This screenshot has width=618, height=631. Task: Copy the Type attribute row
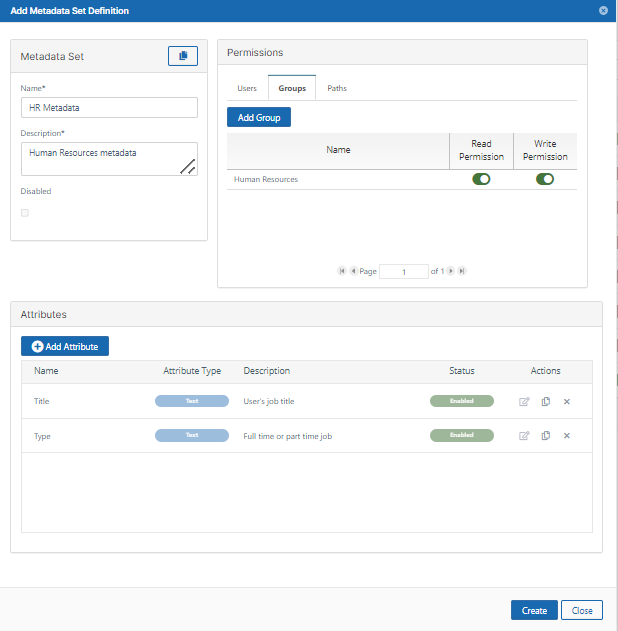546,436
